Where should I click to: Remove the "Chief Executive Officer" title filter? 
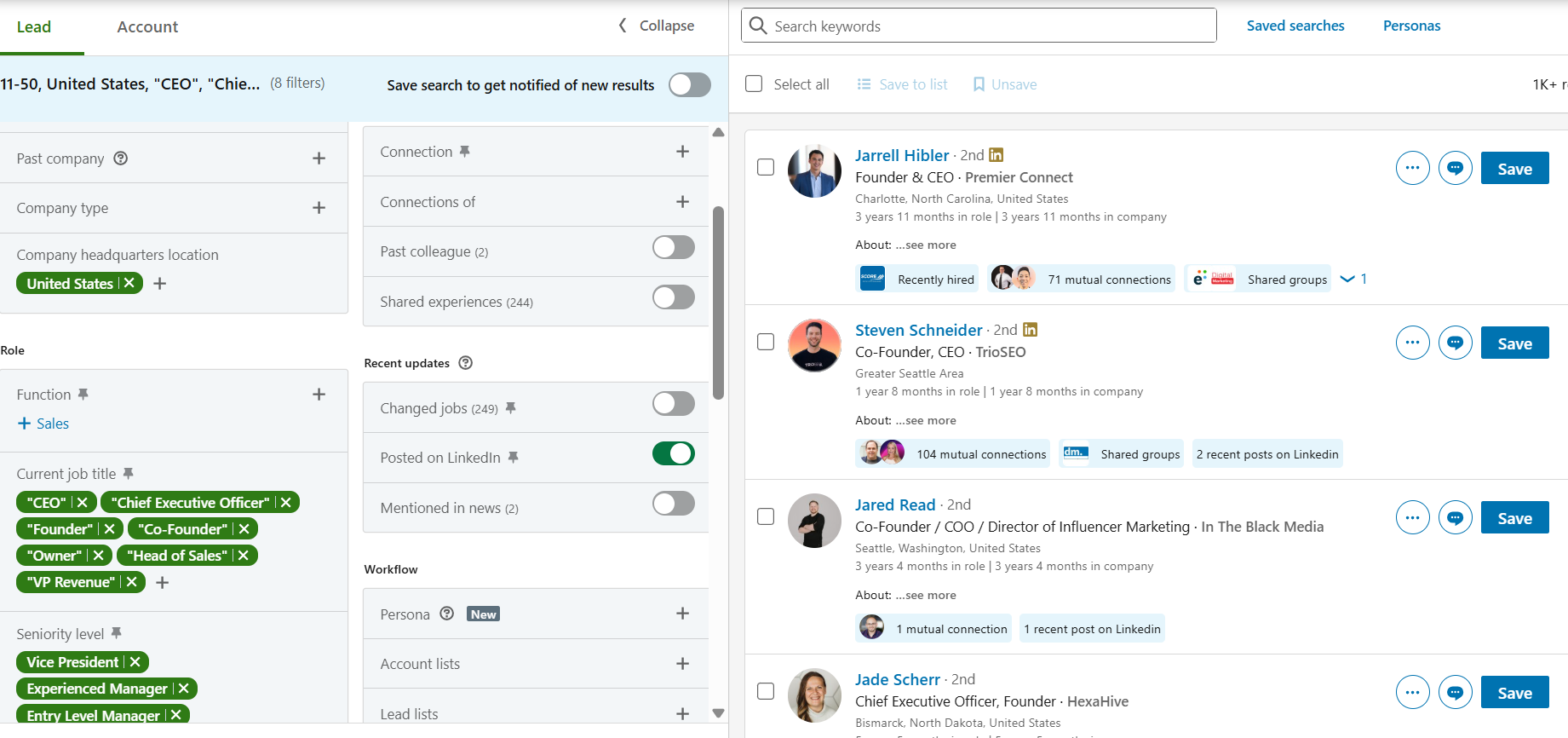pyautogui.click(x=286, y=503)
